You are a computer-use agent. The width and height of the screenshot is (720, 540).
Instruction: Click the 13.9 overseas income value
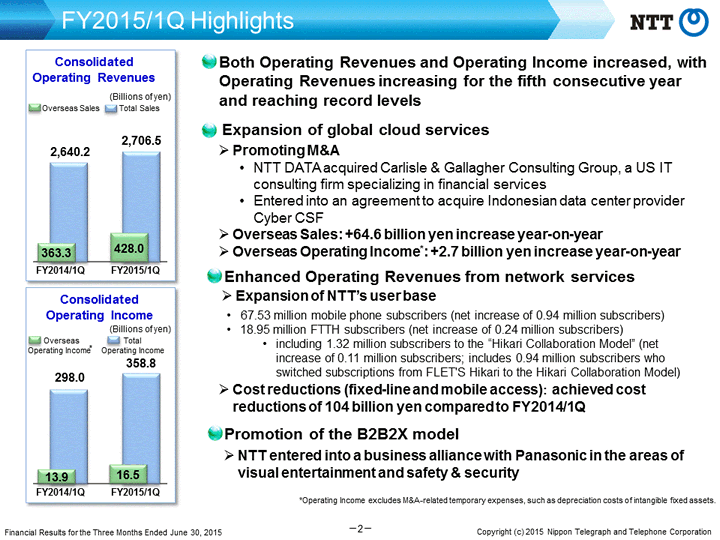point(56,477)
